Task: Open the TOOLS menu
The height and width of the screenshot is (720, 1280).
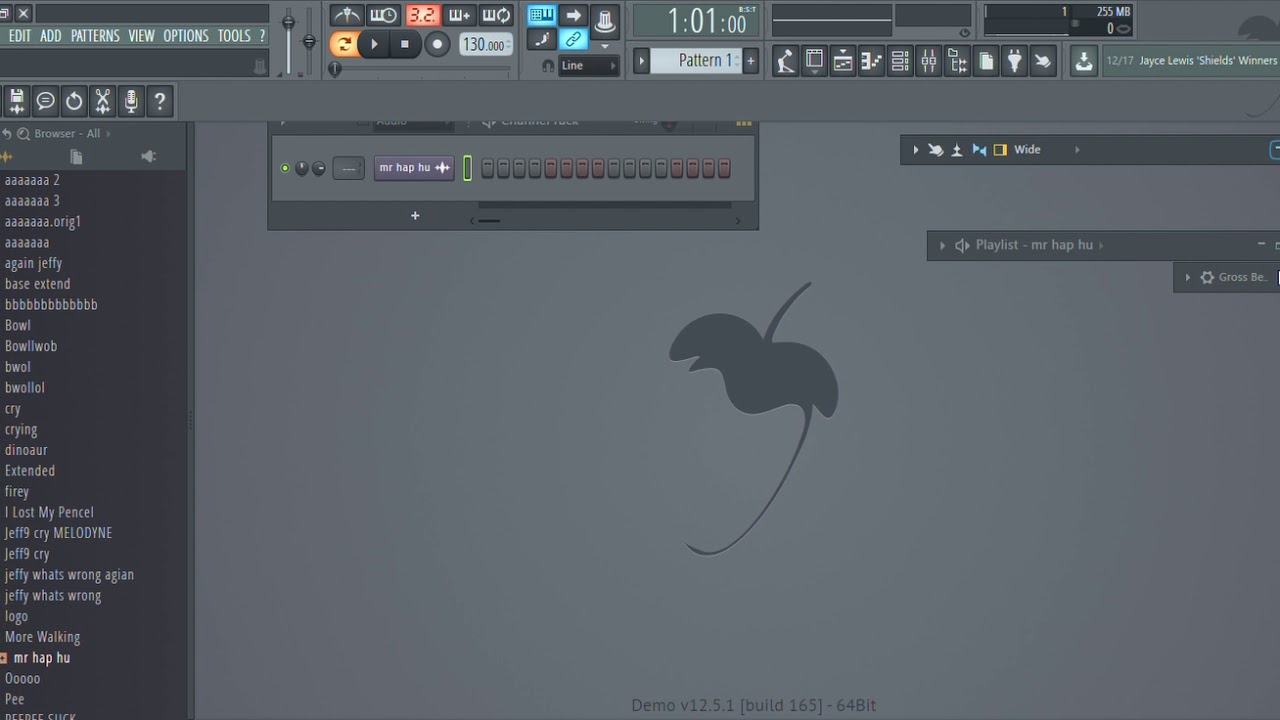Action: click(234, 36)
